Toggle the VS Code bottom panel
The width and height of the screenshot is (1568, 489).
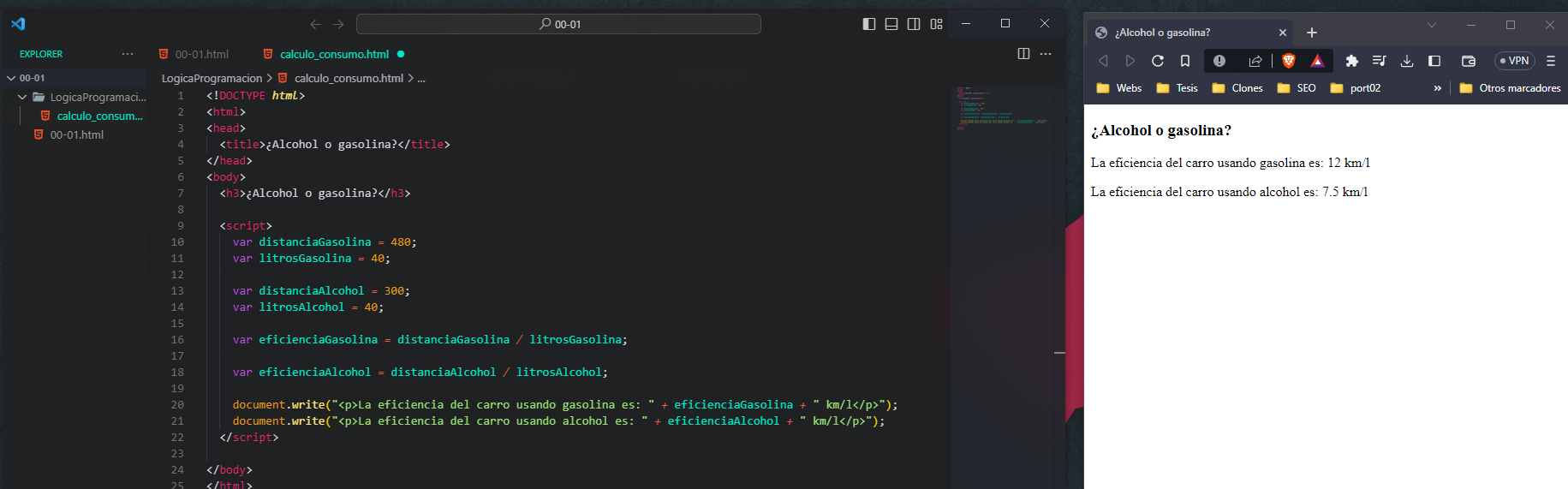pos(891,24)
